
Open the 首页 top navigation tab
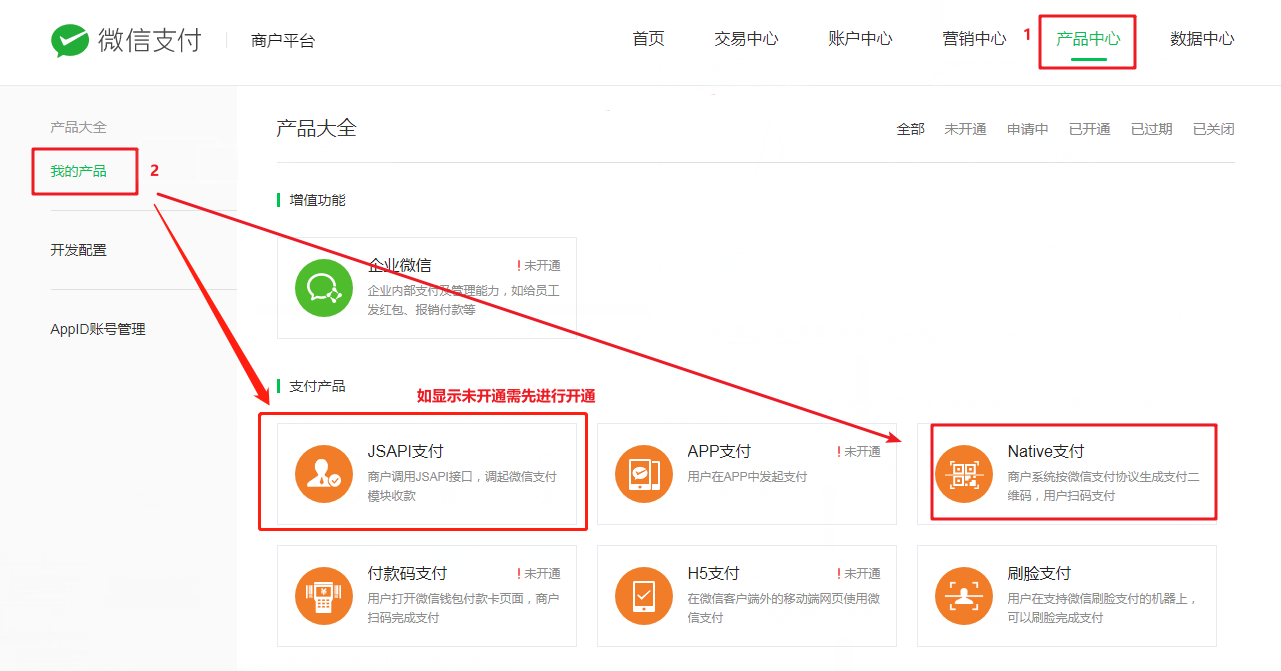pos(648,39)
